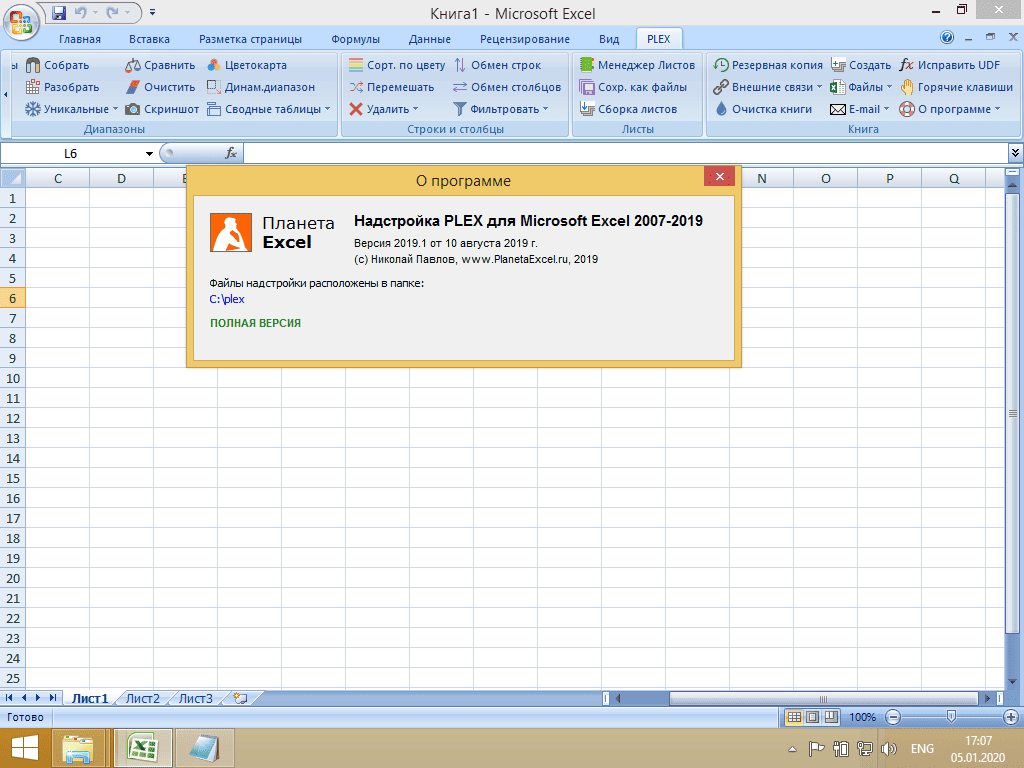Expand the formula bar
This screenshot has height=768, width=1024.
pos(1015,153)
